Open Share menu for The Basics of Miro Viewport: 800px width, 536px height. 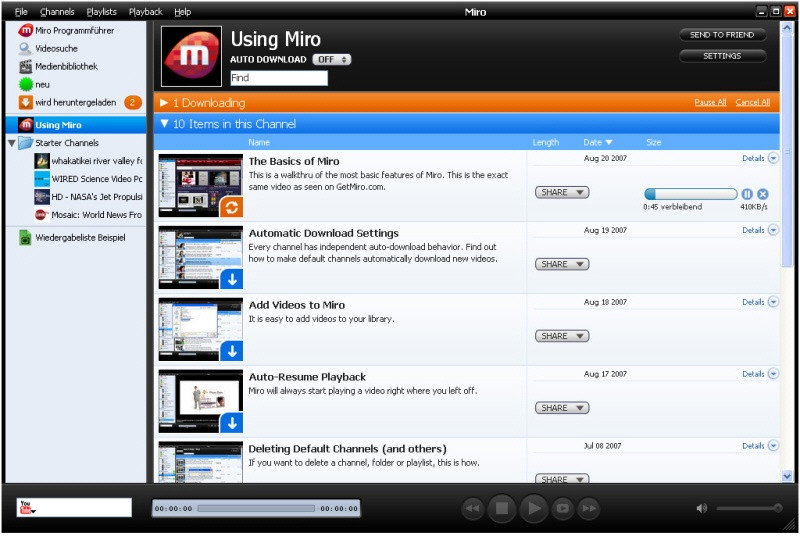pos(562,192)
